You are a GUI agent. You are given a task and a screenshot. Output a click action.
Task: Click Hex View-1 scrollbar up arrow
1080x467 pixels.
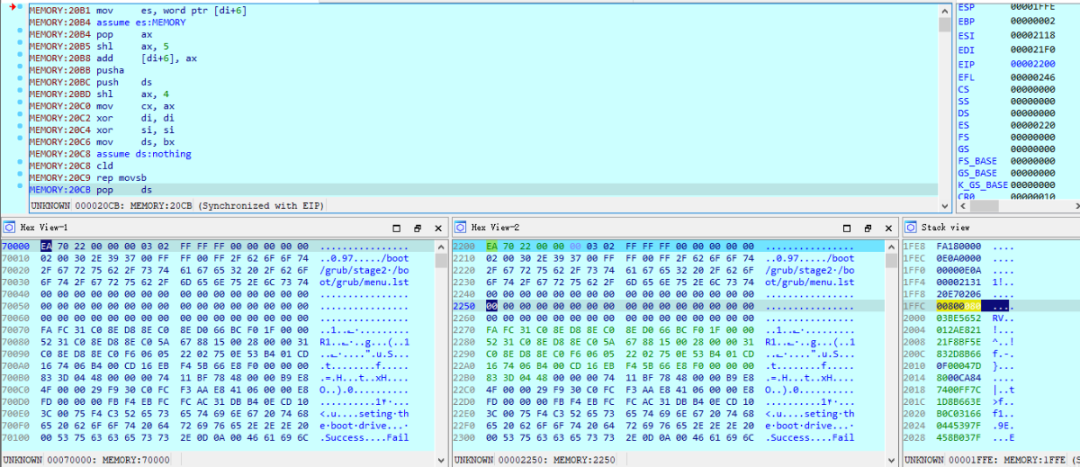[x=441, y=245]
